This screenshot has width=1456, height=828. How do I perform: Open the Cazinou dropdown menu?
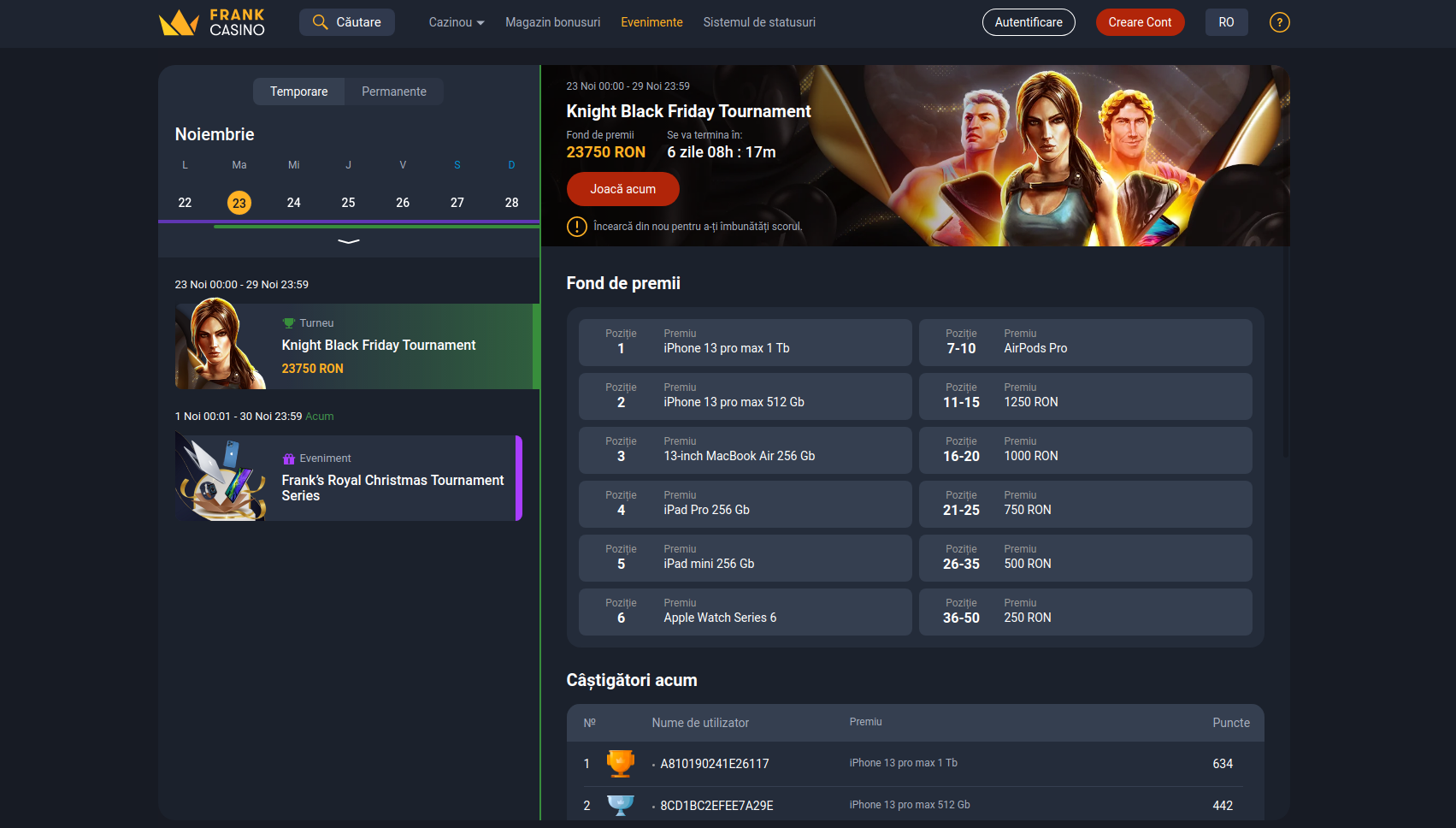click(457, 22)
